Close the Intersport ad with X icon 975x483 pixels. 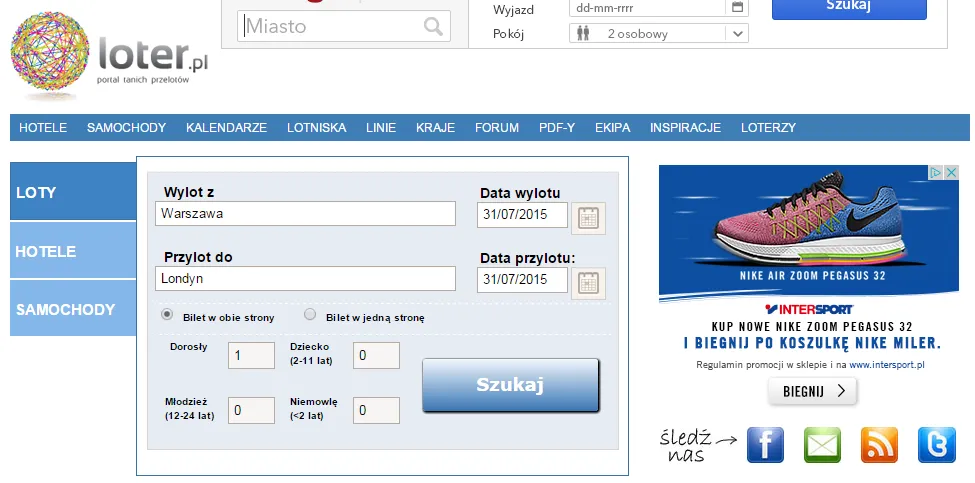click(951, 172)
